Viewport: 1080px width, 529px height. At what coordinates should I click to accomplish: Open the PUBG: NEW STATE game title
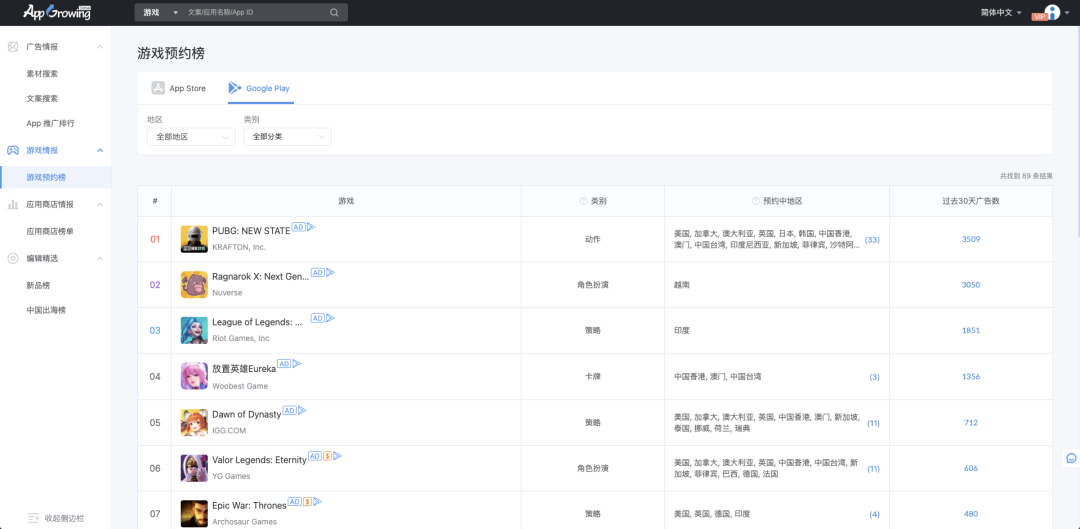click(x=251, y=231)
